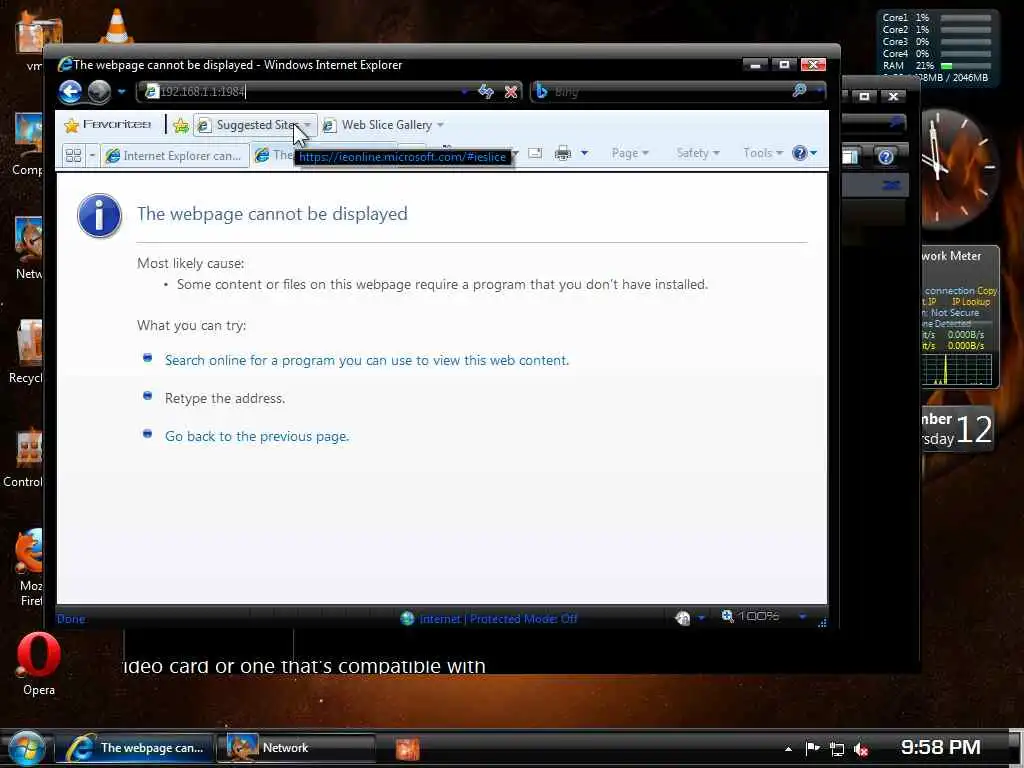Switch to the 'Internet Explorer can...' tab
The image size is (1024, 768).
(174, 155)
